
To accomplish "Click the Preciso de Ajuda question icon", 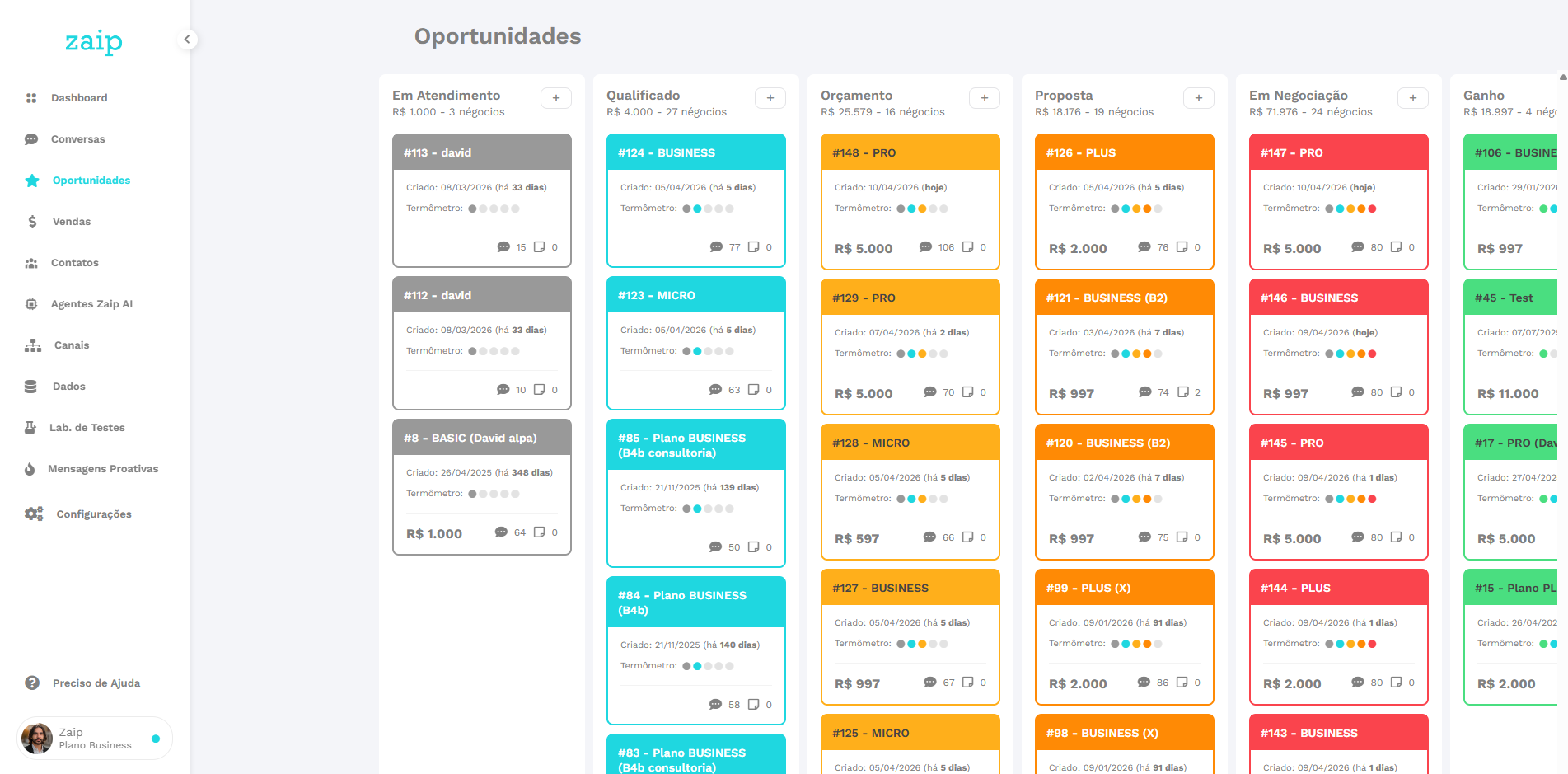I will pos(32,683).
